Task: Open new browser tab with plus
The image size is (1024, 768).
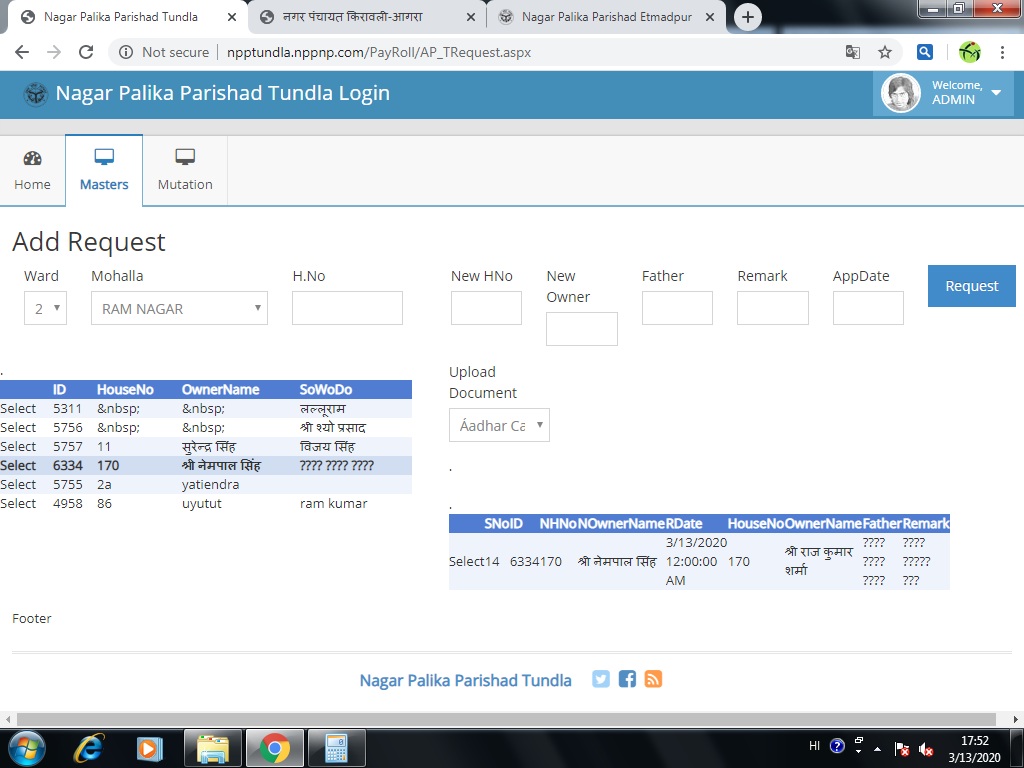Action: pos(748,17)
